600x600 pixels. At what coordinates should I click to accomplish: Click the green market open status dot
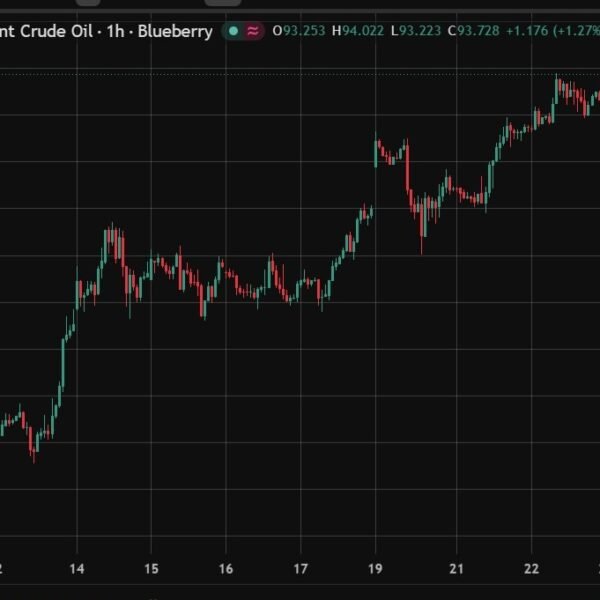pos(233,31)
